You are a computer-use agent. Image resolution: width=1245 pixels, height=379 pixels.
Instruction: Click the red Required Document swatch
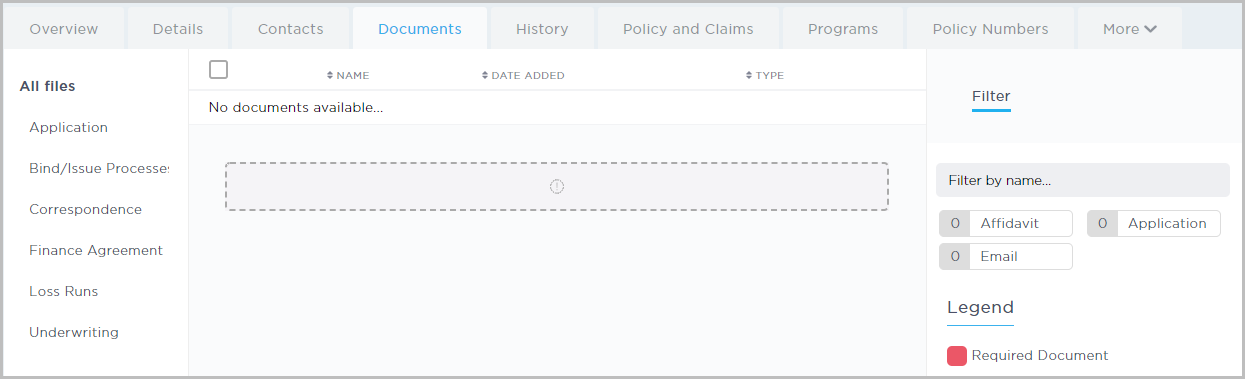957,355
